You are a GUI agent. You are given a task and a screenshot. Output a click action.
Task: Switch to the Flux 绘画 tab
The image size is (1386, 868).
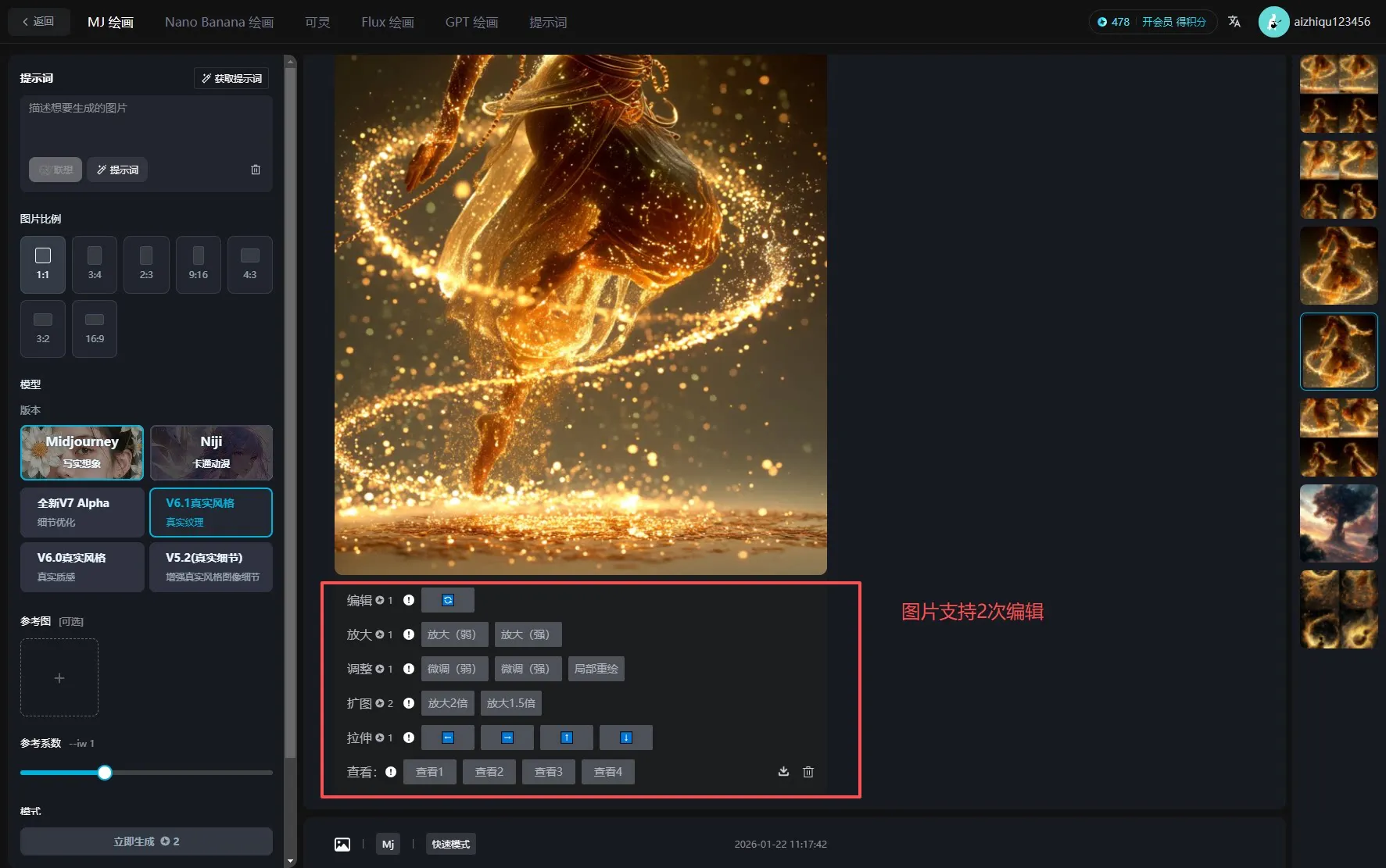click(x=387, y=22)
